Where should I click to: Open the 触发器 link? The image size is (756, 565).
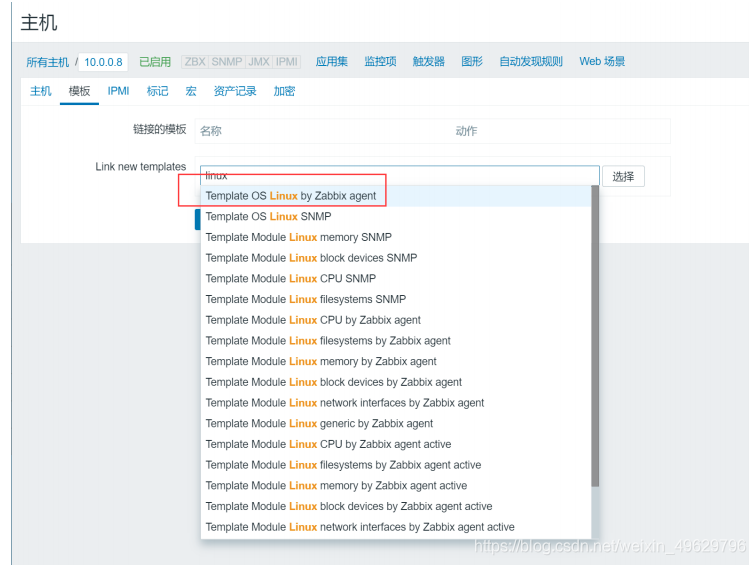pyautogui.click(x=429, y=62)
